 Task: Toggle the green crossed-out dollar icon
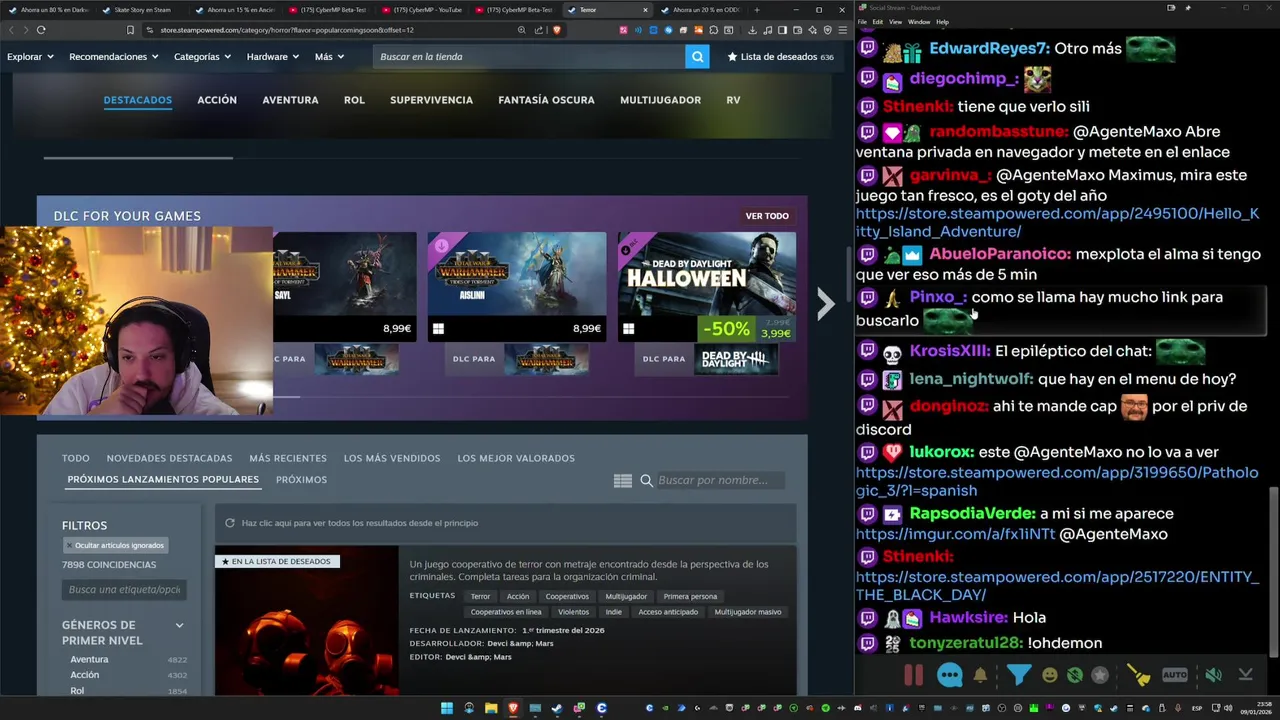pos(1075,675)
